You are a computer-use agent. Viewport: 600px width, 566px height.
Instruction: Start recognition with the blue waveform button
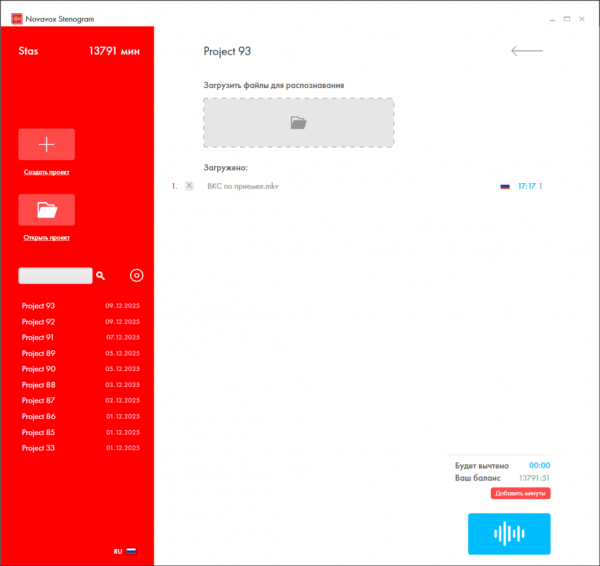[x=508, y=533]
